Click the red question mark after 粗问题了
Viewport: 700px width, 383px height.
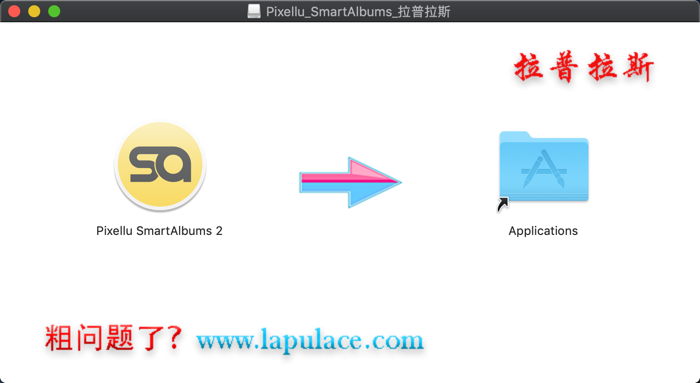(174, 337)
